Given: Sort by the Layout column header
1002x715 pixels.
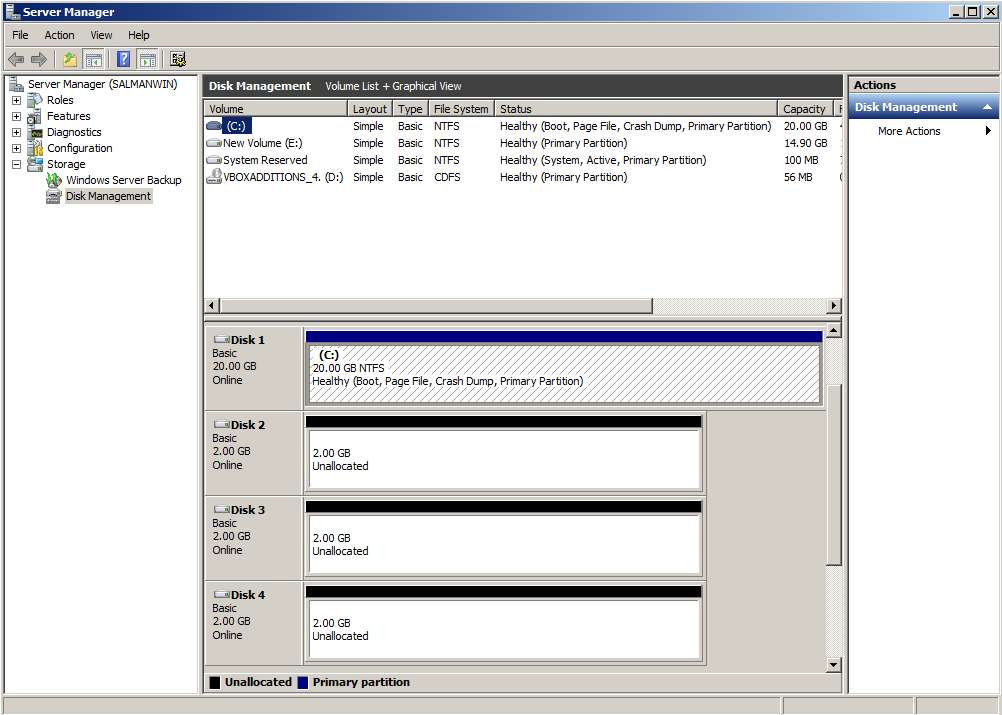Looking at the screenshot, I should (370, 109).
